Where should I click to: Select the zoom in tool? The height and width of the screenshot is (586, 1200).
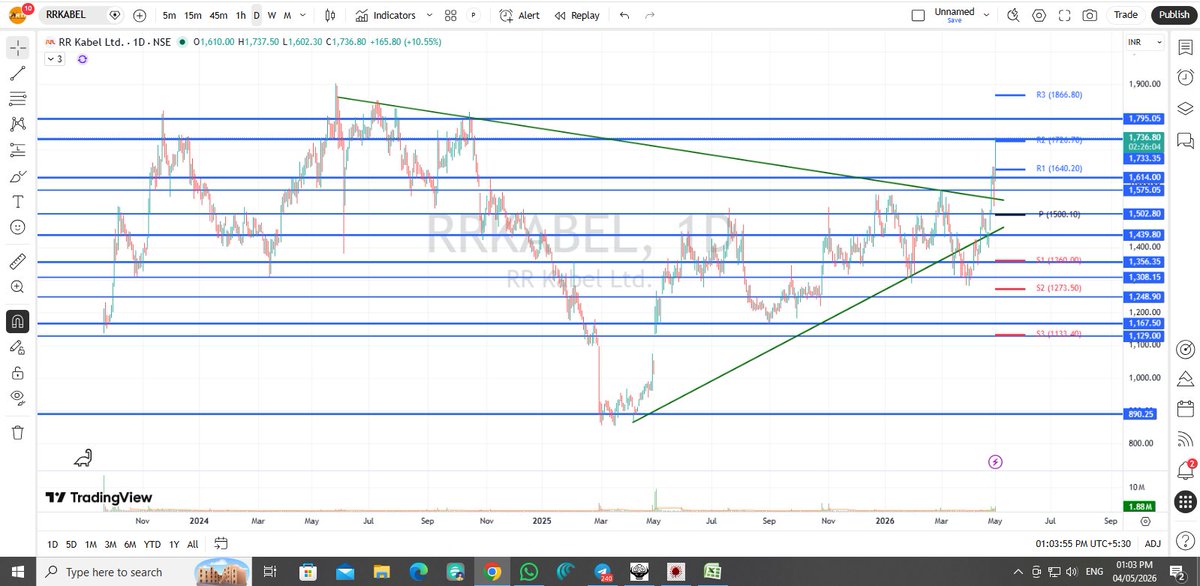[x=17, y=287]
